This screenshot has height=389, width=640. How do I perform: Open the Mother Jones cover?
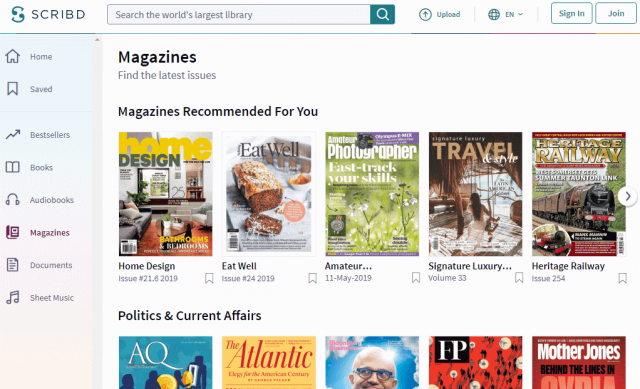point(579,362)
